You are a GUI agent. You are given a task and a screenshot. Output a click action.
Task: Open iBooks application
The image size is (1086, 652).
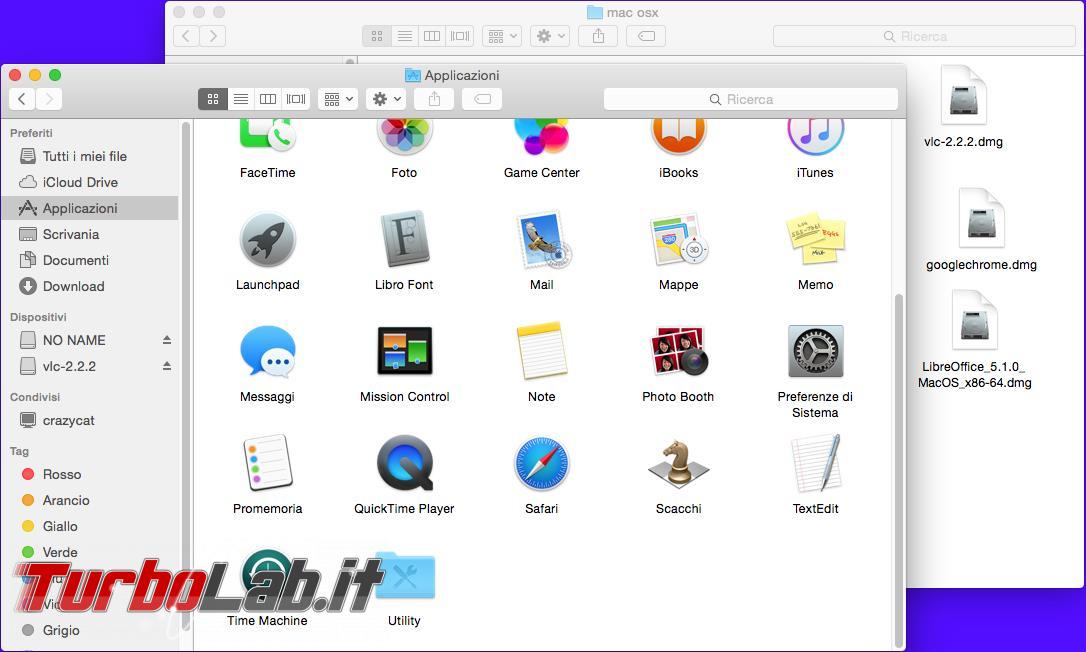(x=679, y=136)
